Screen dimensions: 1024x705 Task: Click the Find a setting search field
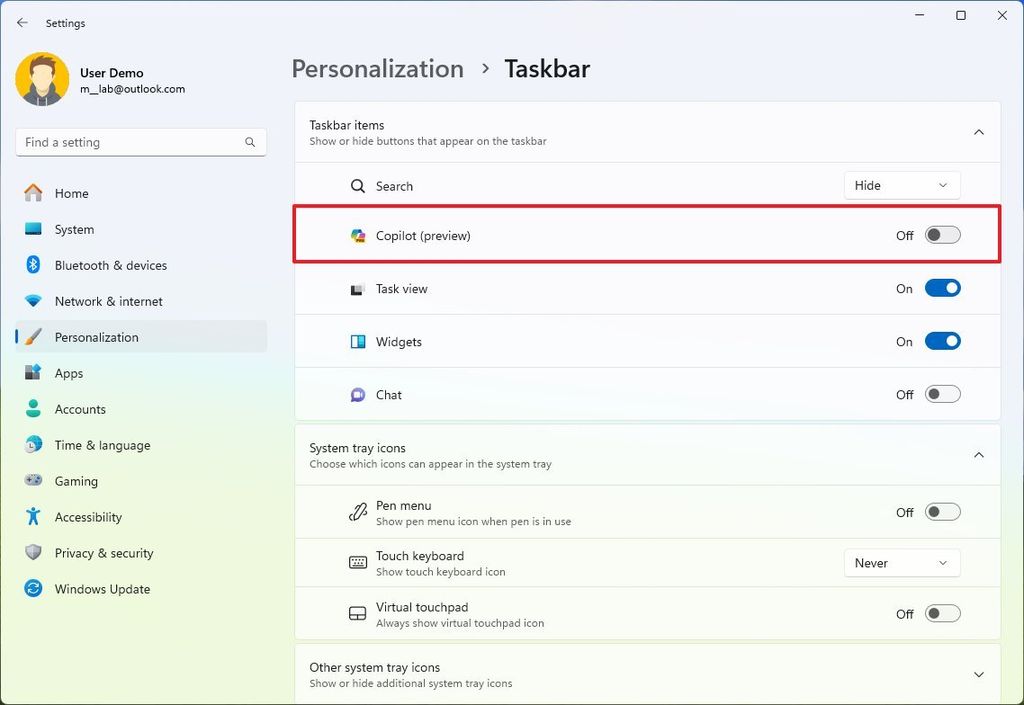(x=140, y=142)
